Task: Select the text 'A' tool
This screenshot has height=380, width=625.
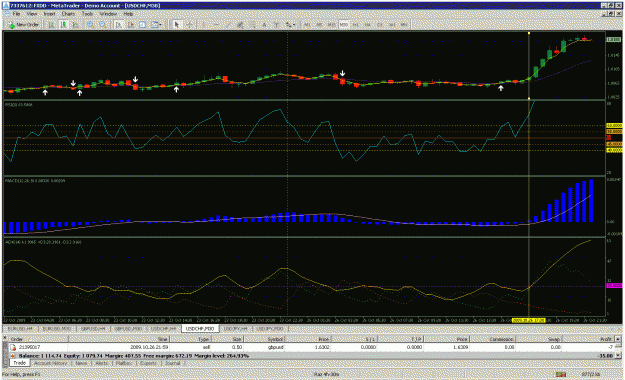Action: point(264,25)
